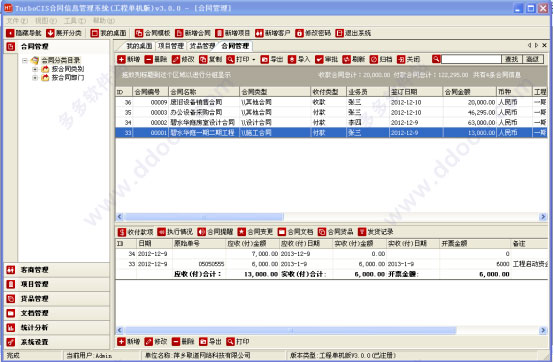This screenshot has width=554, height=362.
Task: Click the 隐藏导航 hide navigation button
Action: [24, 33]
